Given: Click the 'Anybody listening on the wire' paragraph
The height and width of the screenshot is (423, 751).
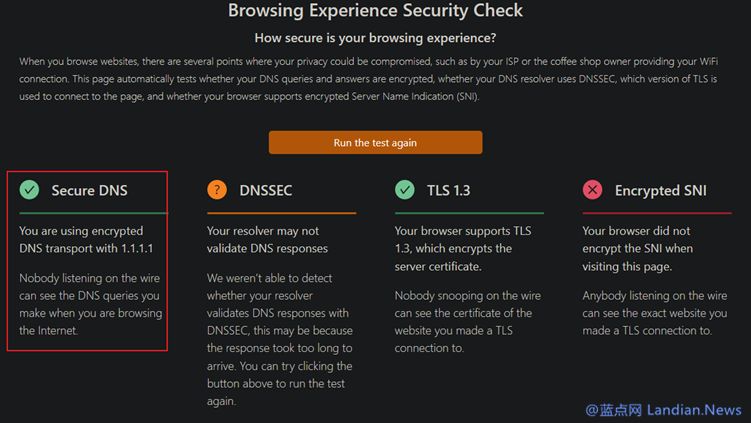Looking at the screenshot, I should (655, 313).
